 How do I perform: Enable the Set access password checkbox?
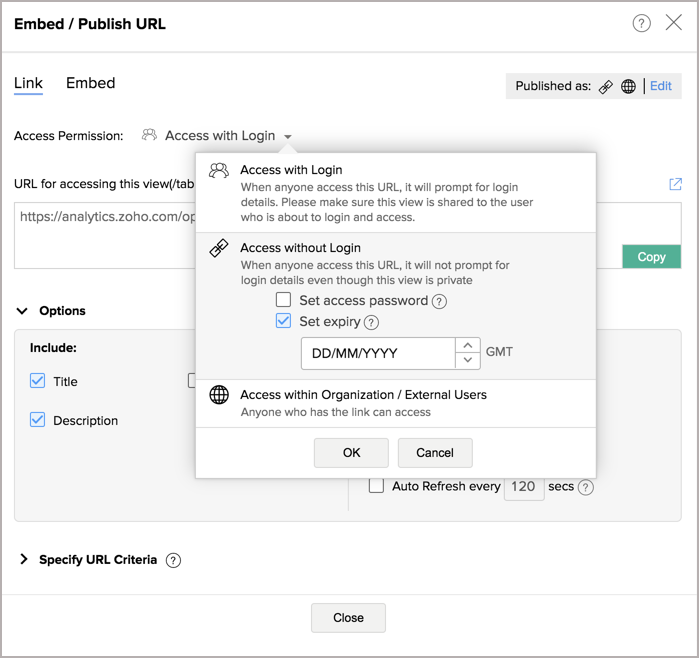[284, 300]
